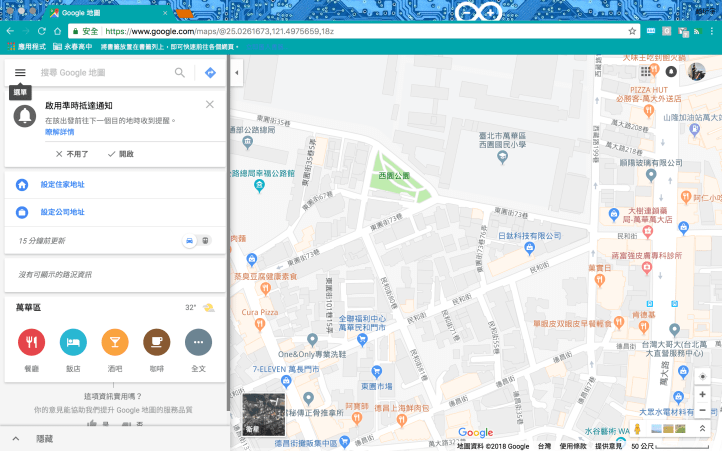
Task: Show my location button
Action: pyautogui.click(x=702, y=376)
